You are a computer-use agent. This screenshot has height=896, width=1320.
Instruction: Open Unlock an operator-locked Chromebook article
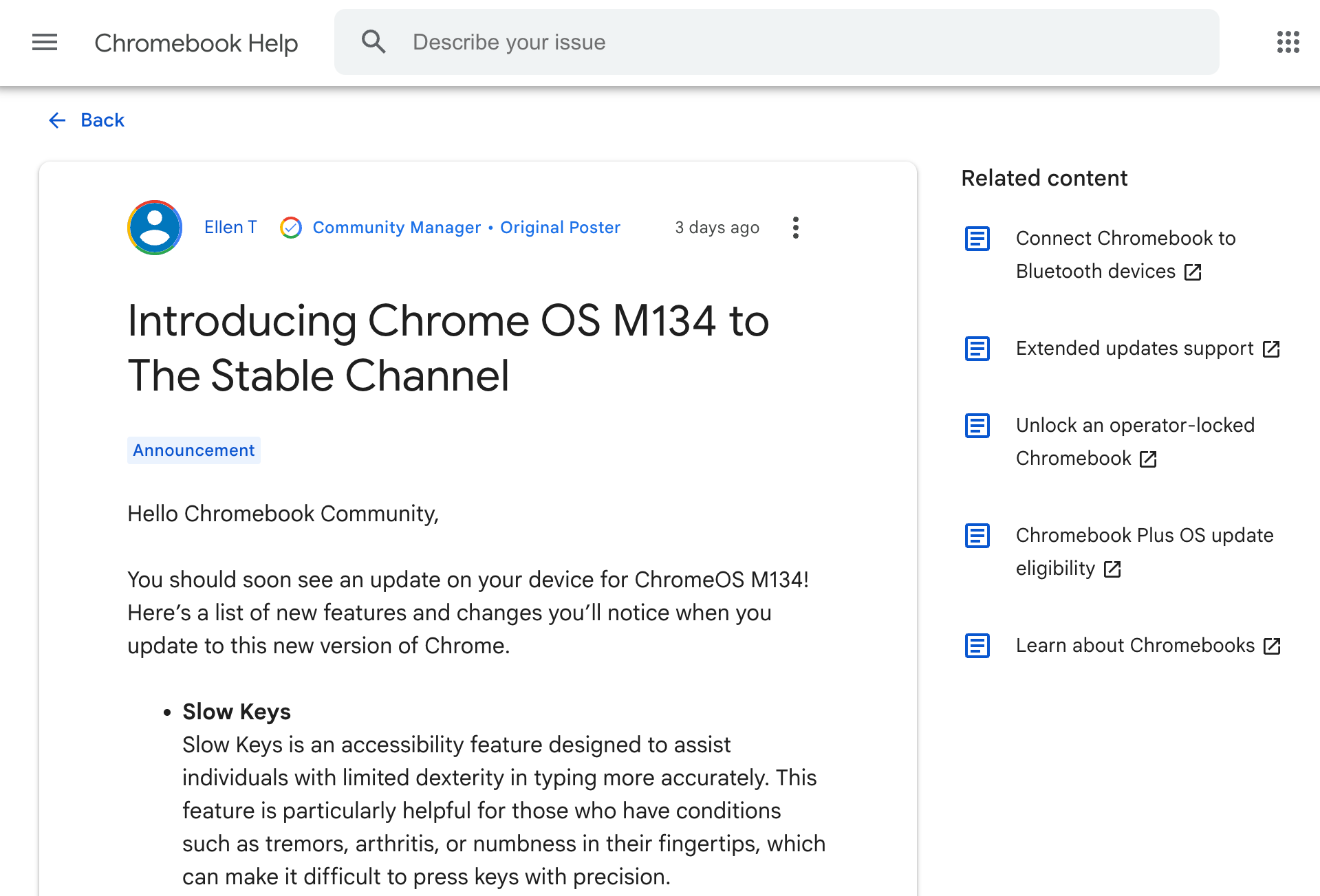(x=1135, y=441)
